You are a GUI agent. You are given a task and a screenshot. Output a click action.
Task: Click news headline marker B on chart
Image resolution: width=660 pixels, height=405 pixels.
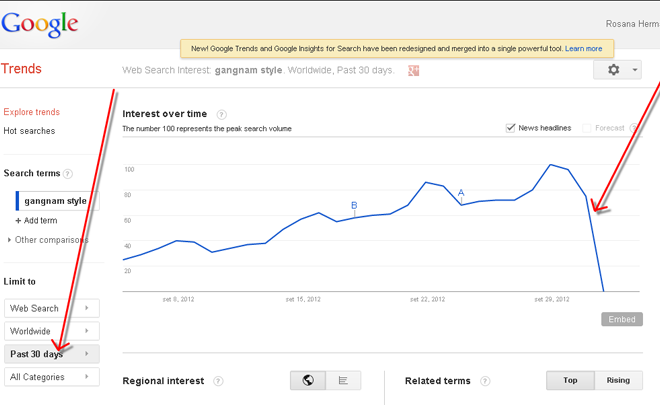(x=354, y=205)
